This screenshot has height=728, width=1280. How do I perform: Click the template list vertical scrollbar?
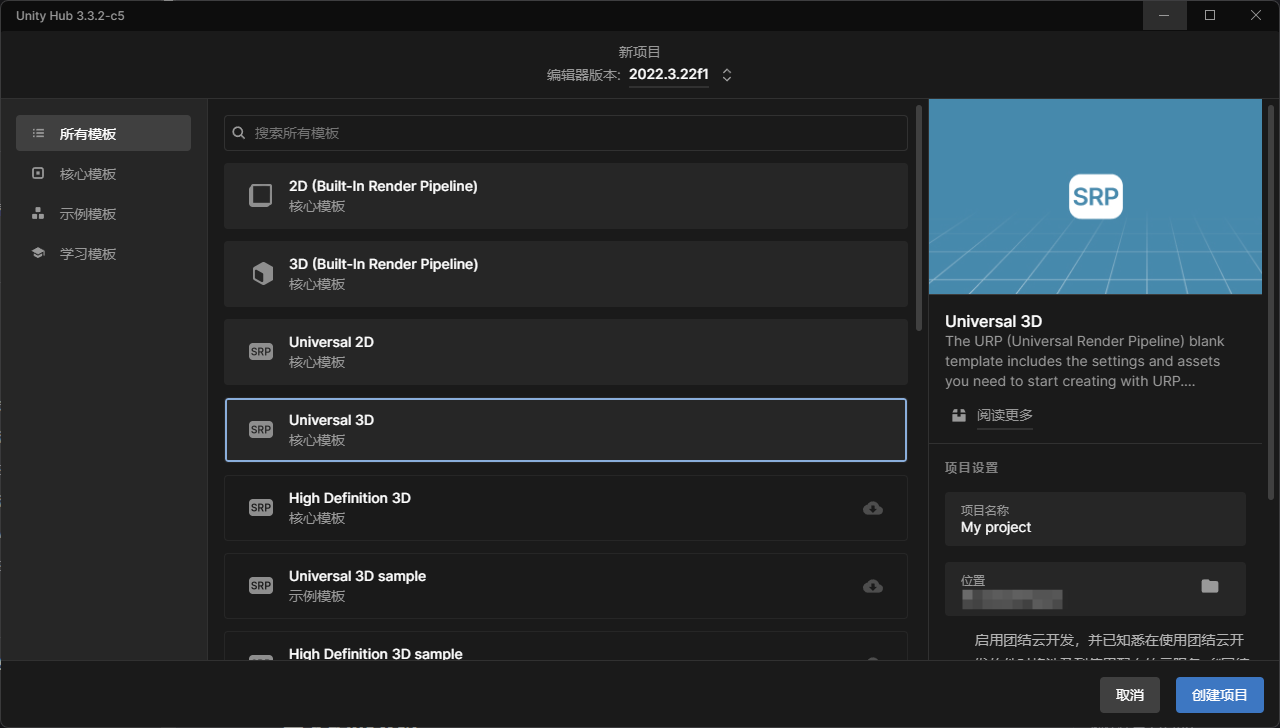[x=919, y=218]
